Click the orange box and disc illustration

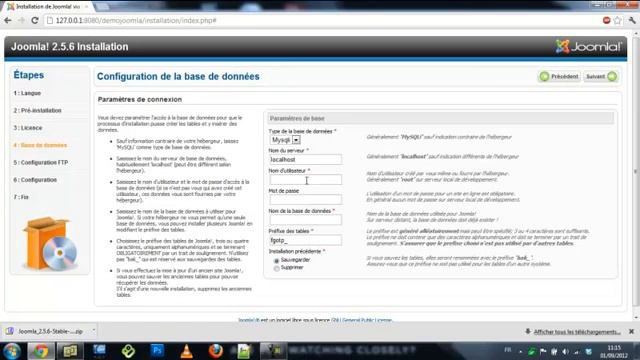coord(50,244)
